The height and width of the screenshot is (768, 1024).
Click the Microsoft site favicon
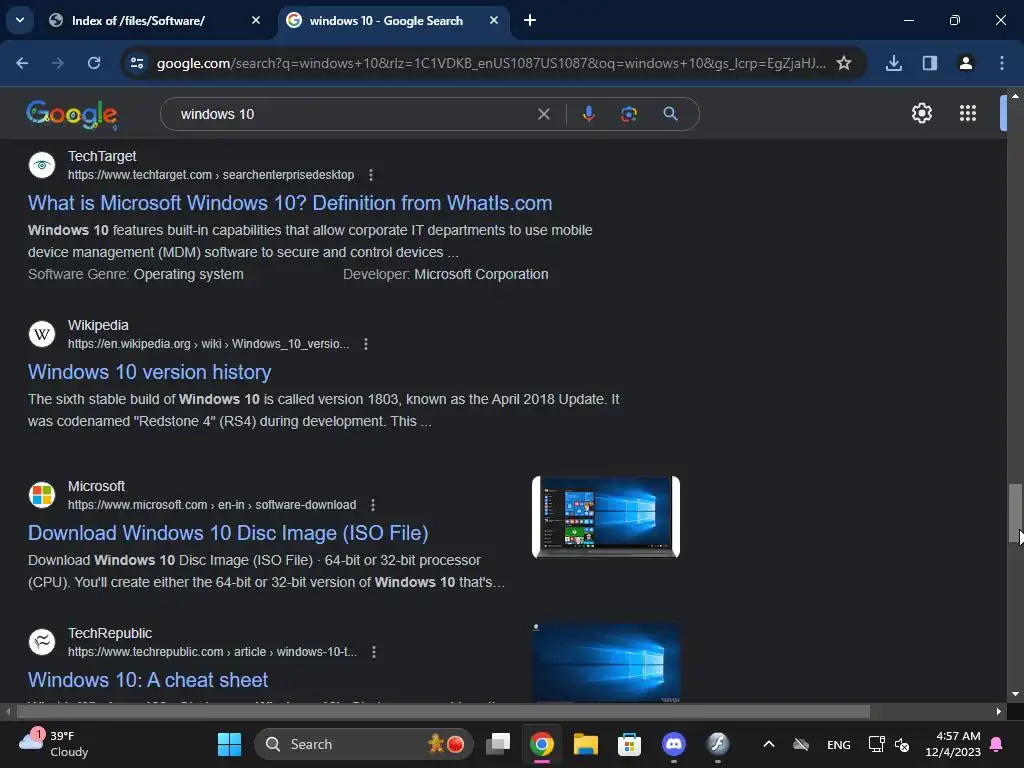(42, 495)
